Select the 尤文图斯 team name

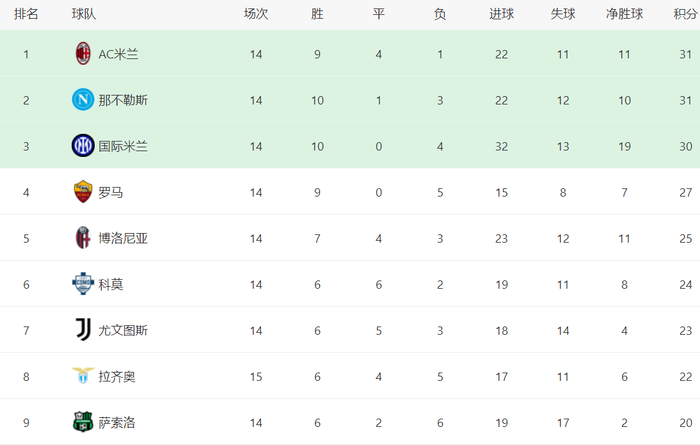coord(123,330)
